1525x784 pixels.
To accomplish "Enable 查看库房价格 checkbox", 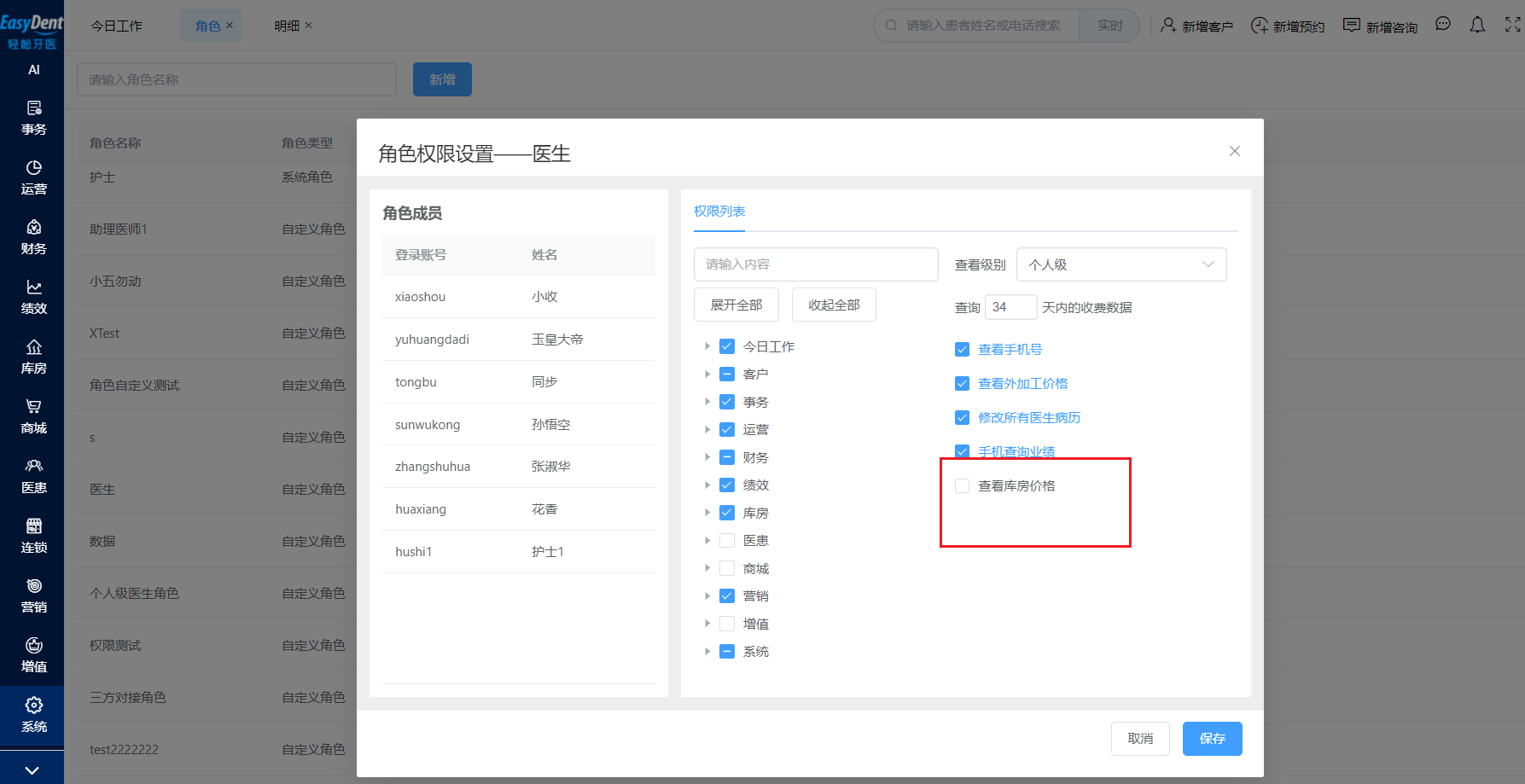I will tap(962, 485).
